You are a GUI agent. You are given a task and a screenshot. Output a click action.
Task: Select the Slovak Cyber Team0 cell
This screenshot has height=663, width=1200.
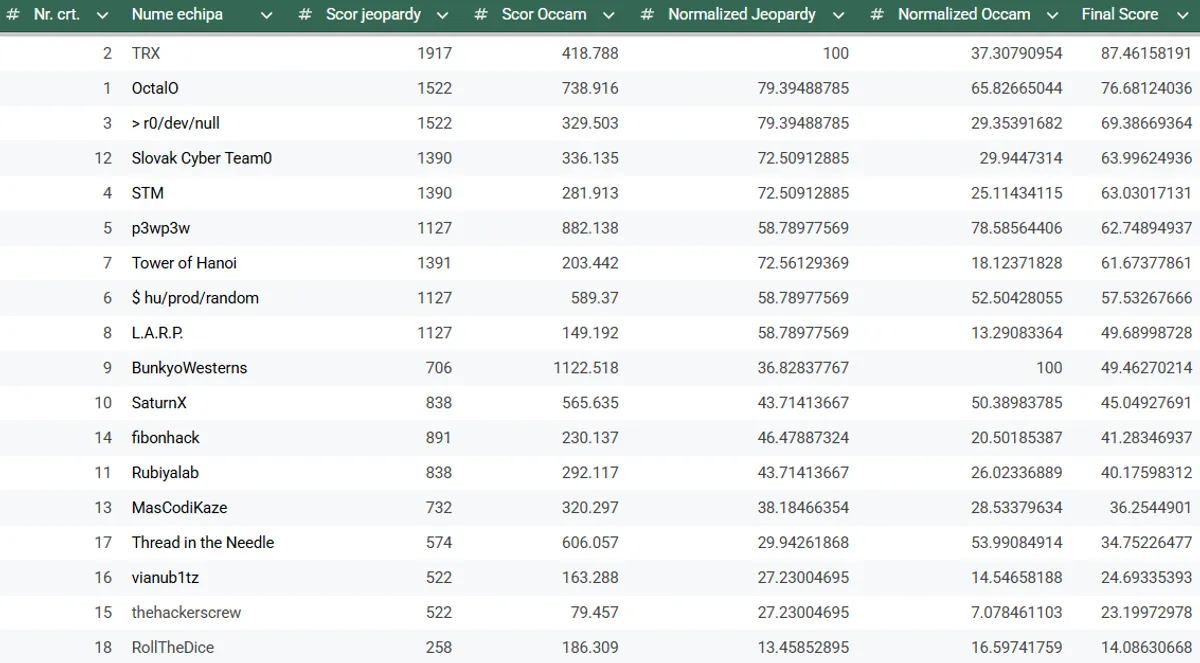pos(201,158)
